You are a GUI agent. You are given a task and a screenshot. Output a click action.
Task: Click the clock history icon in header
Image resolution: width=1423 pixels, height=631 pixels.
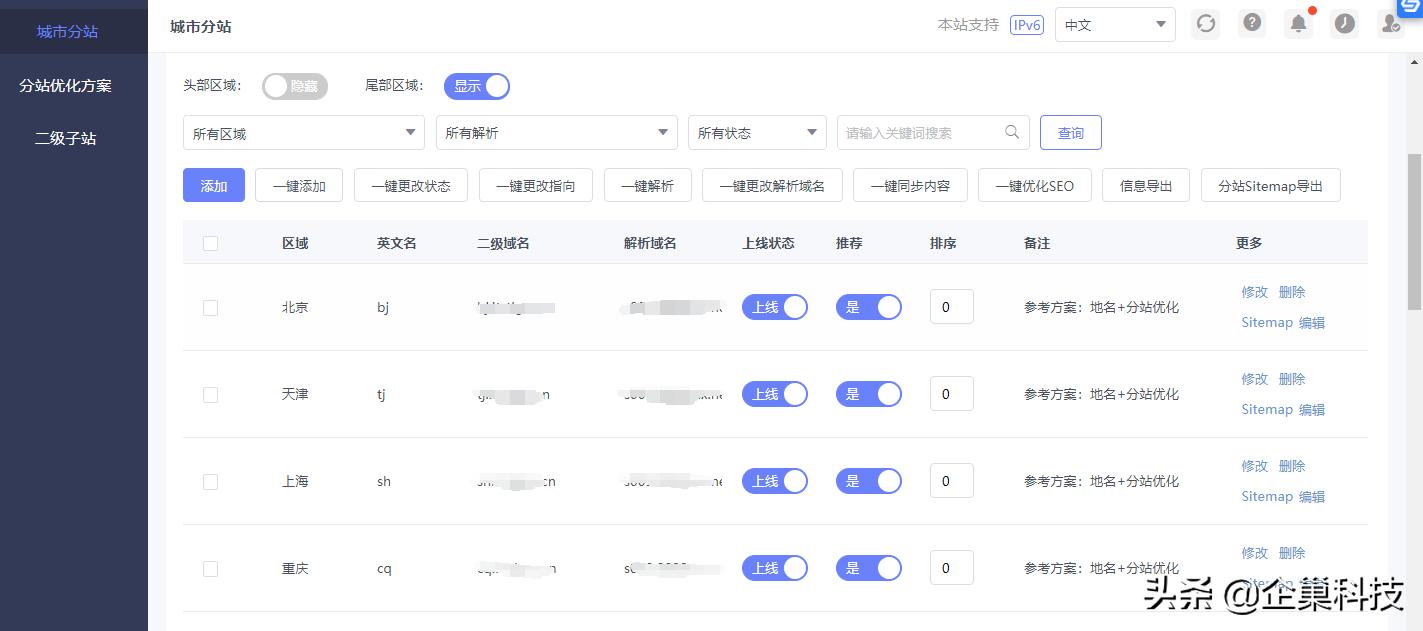pyautogui.click(x=1344, y=23)
